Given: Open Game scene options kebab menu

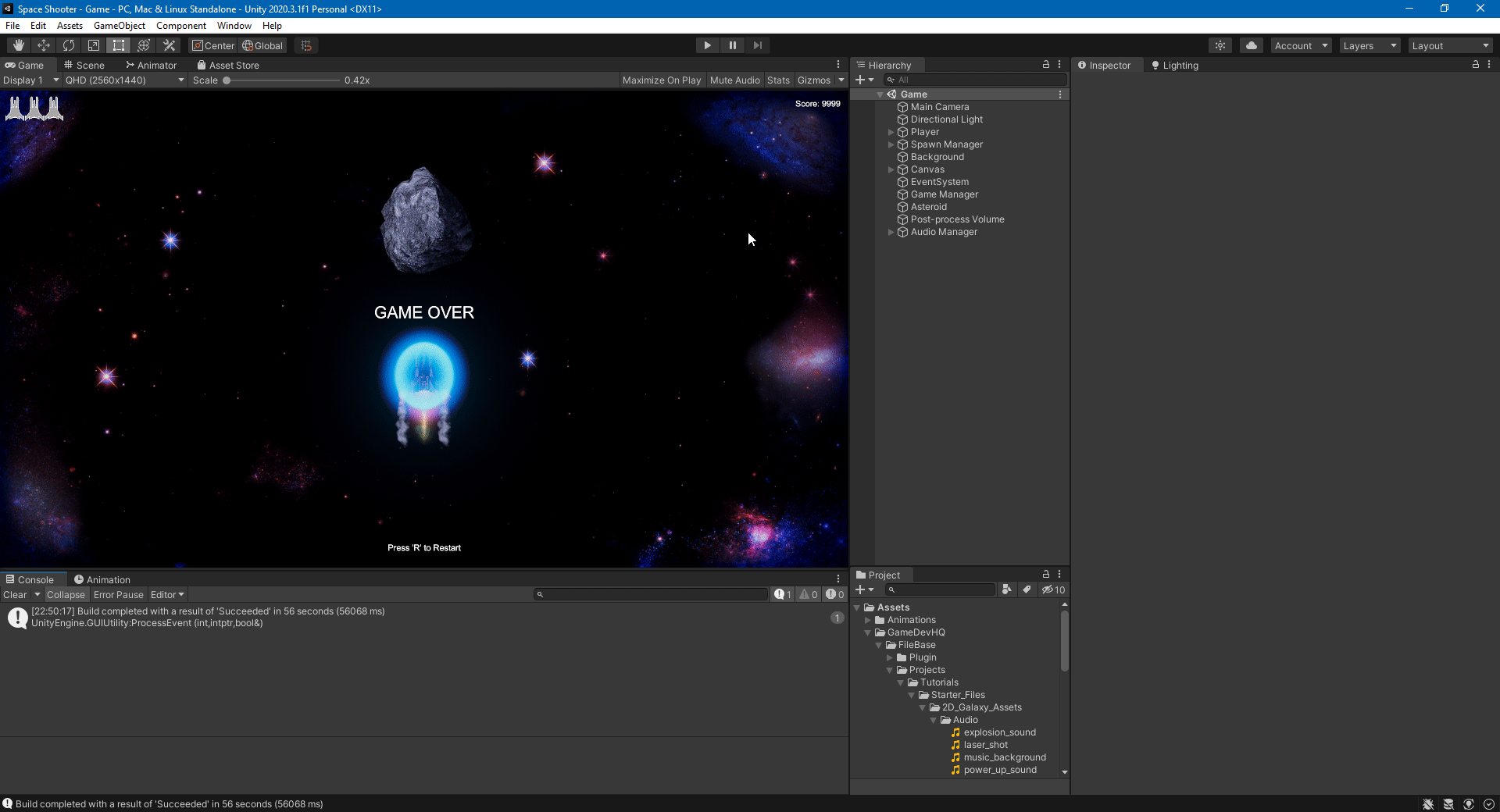Looking at the screenshot, I should 1060,94.
